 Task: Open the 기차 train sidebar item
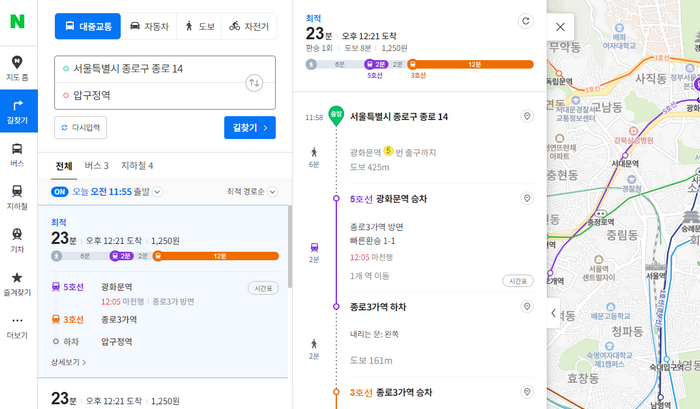click(17, 240)
